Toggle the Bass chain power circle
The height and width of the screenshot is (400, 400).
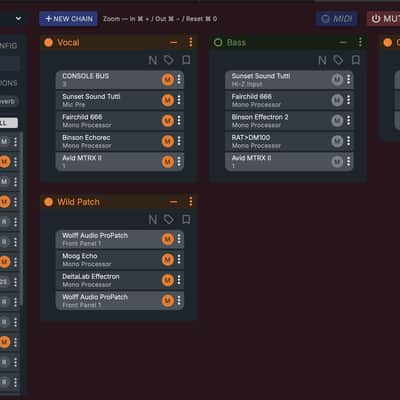point(218,42)
